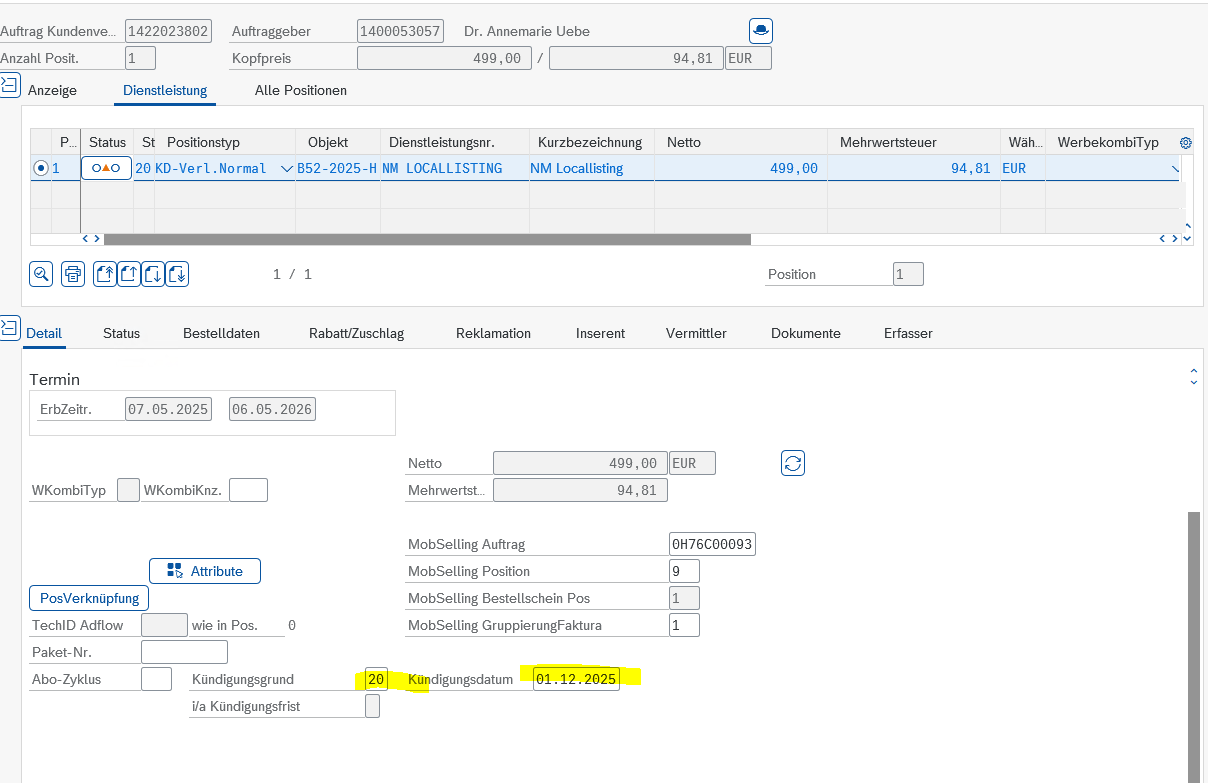1208x783 pixels.
Task: Click the Kurzbezeichnung column header
Action: (x=592, y=142)
